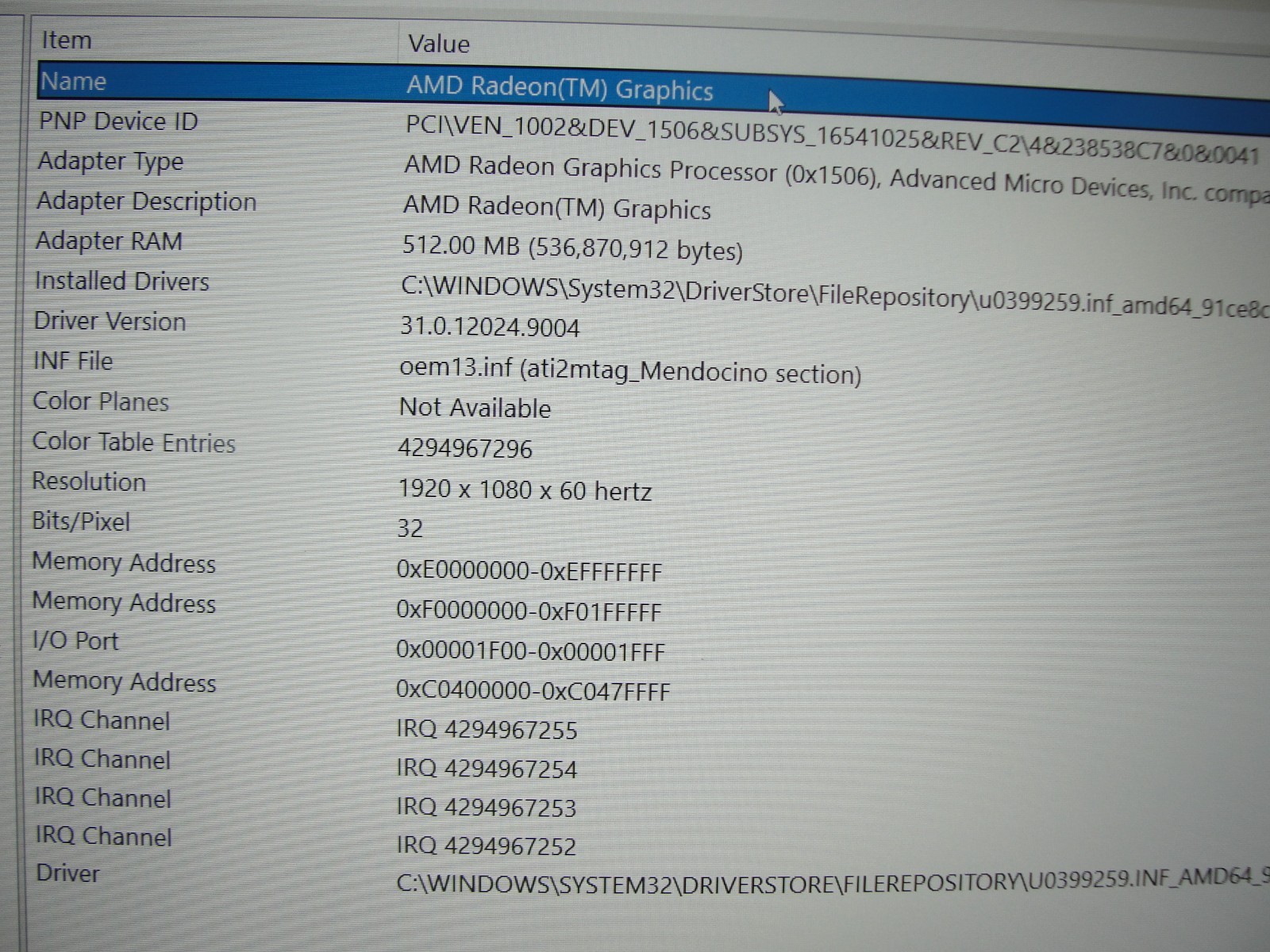Click the Value column header
The image size is (1270, 952).
coord(438,43)
